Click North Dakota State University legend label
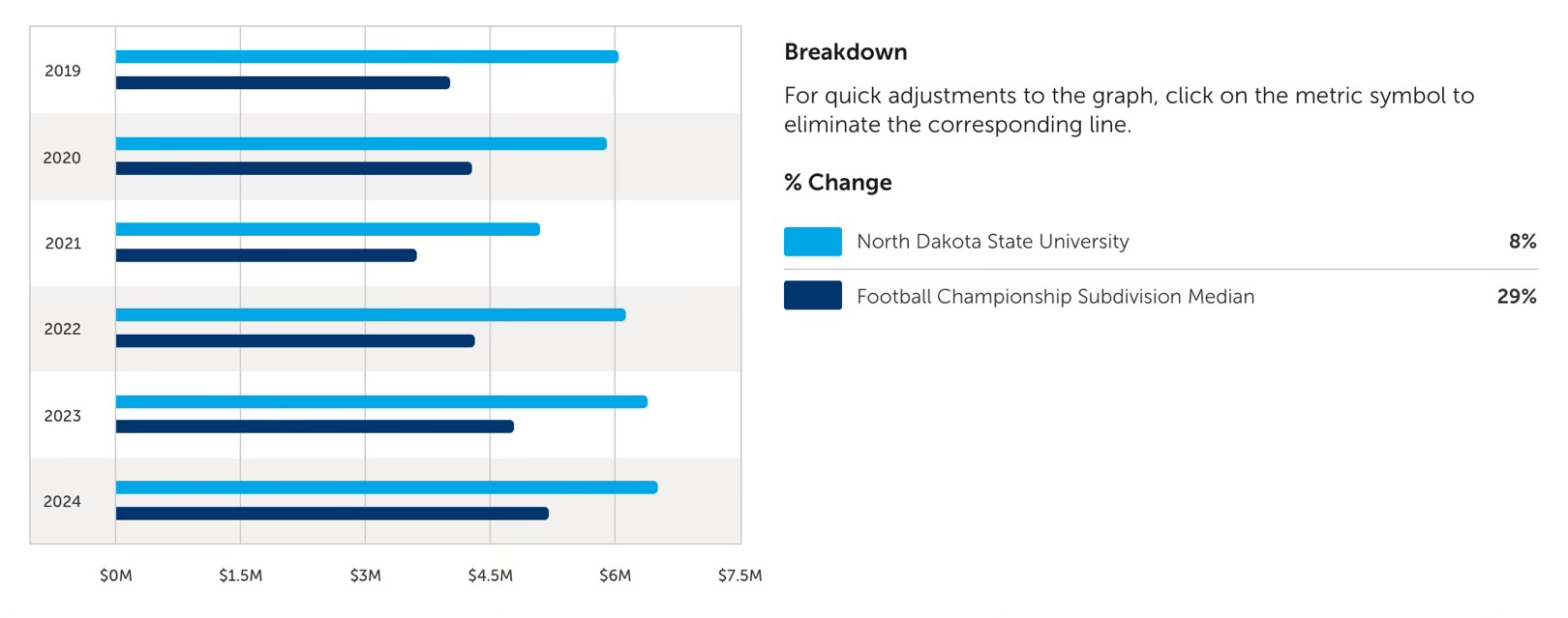Viewport: 1568px width, 618px height. 992,242
